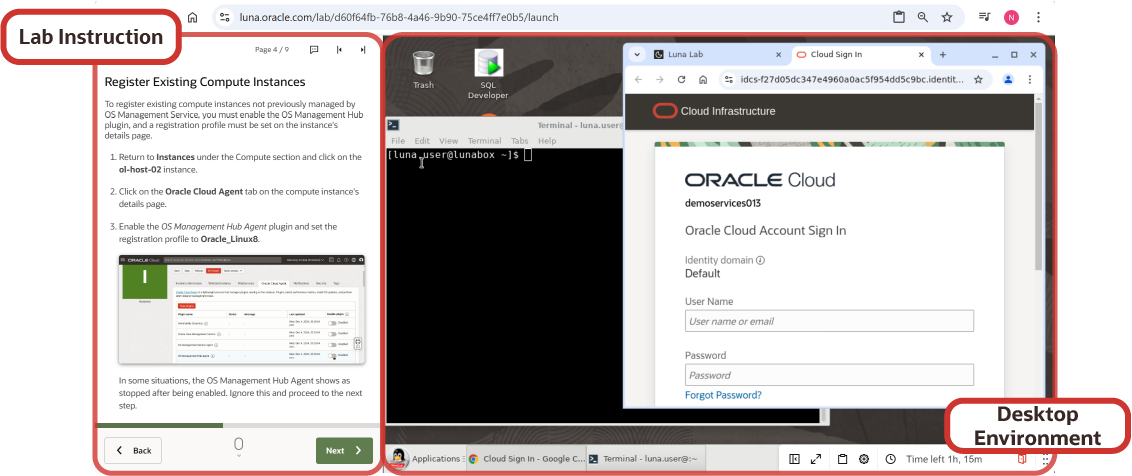The width and height of the screenshot is (1132, 476).
Task: Open the red book icon in lab toolbar
Action: click(x=1022, y=459)
